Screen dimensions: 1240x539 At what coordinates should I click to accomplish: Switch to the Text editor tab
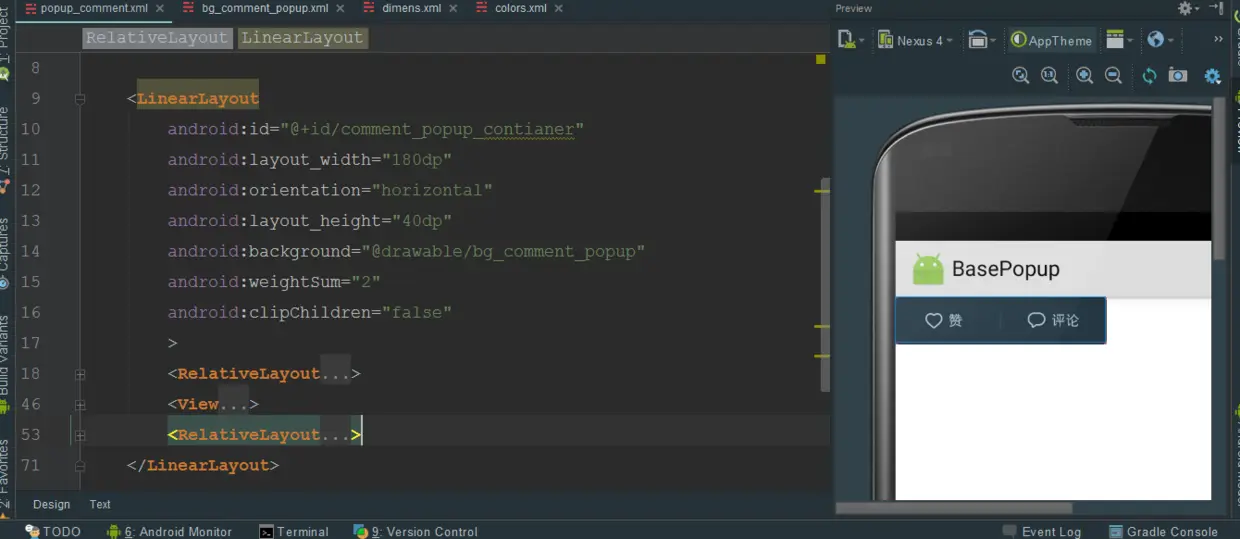click(100, 505)
